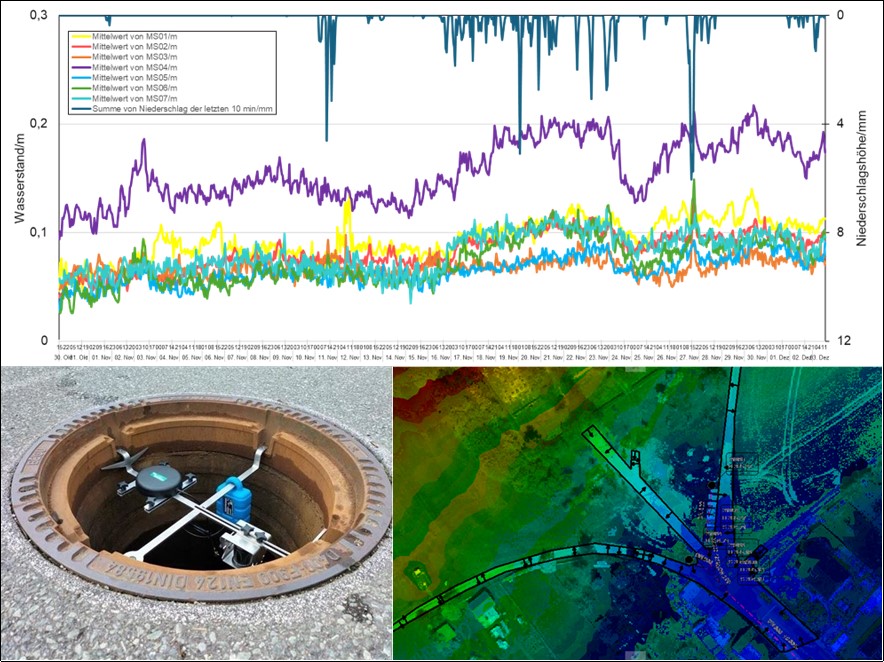The image size is (884, 662).
Task: Click the purple MS04 legend line swatch
Action: point(81,67)
